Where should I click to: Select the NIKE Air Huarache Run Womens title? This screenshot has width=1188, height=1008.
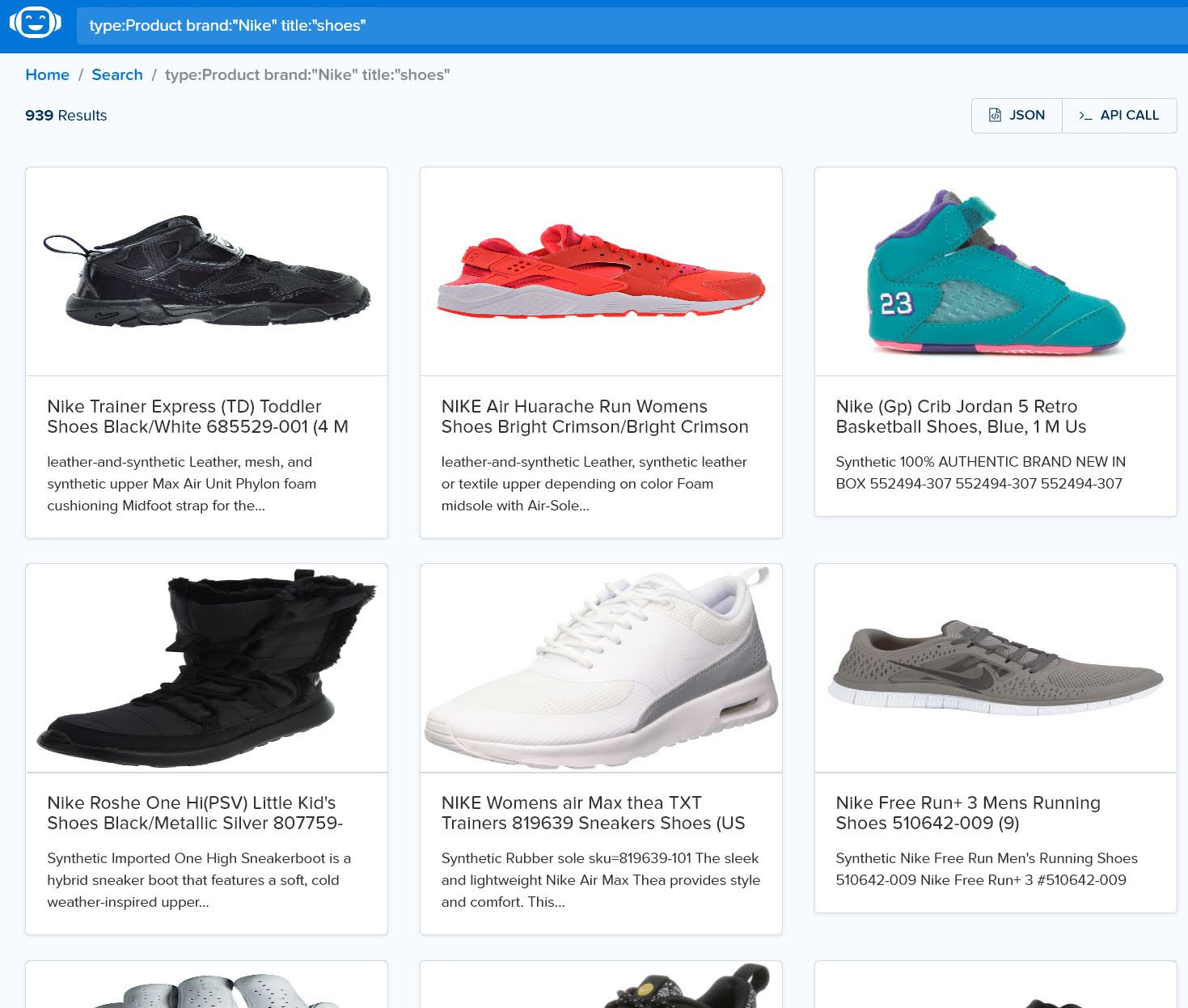click(x=594, y=417)
